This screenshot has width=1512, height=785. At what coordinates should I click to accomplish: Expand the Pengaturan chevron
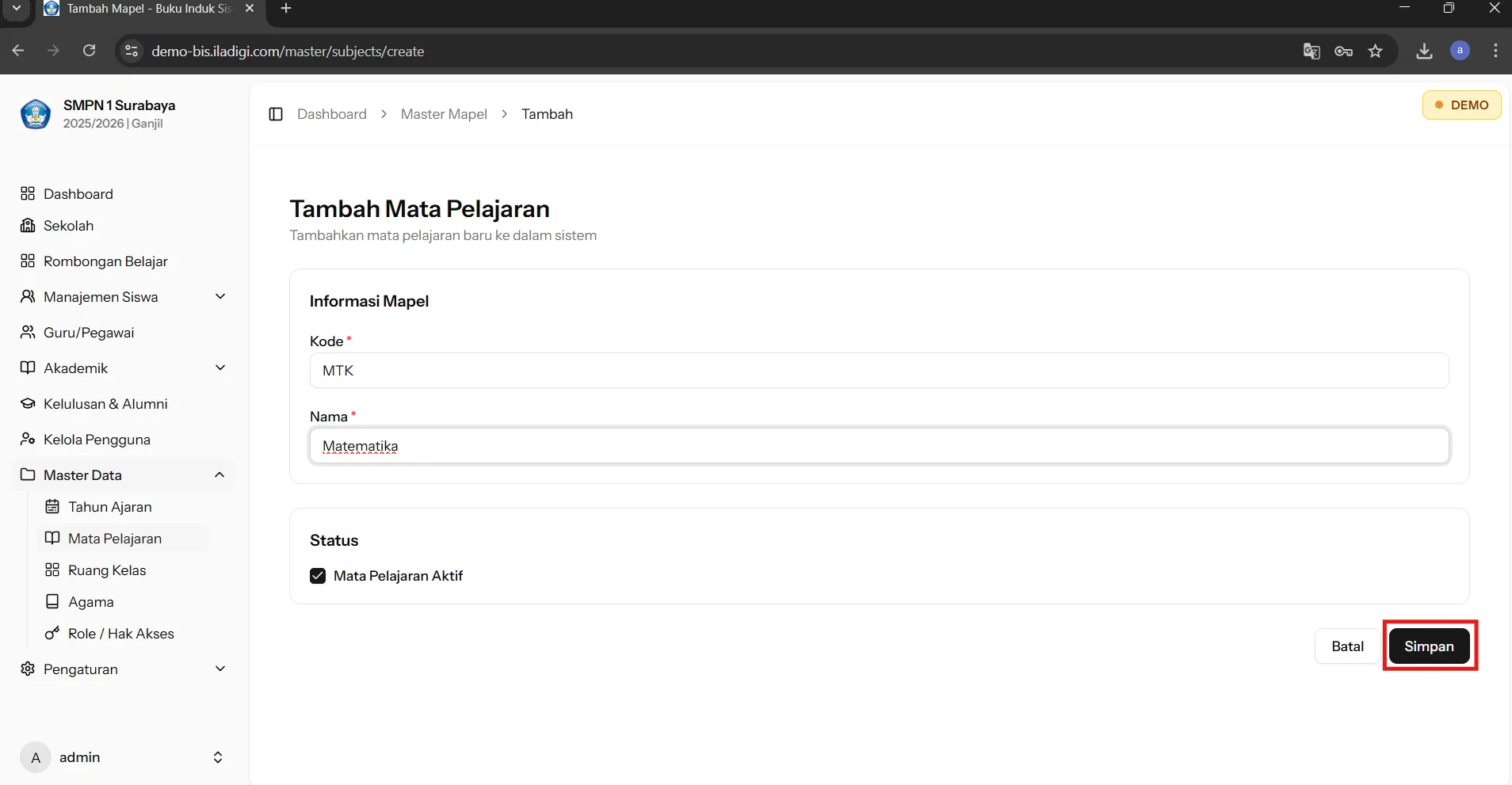coord(220,669)
